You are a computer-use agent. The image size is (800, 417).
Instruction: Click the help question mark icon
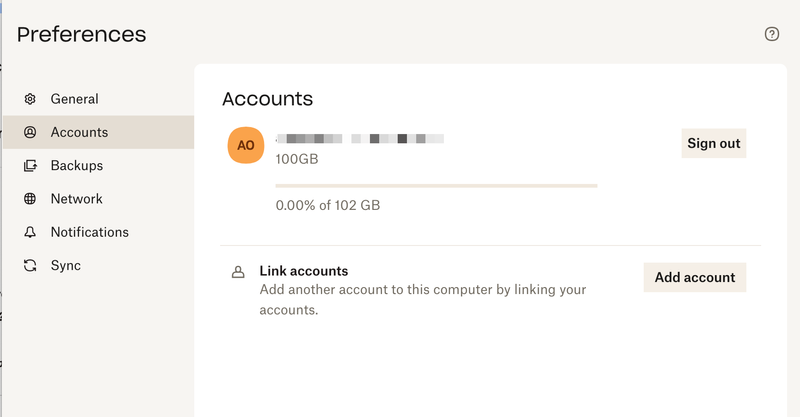pyautogui.click(x=771, y=34)
